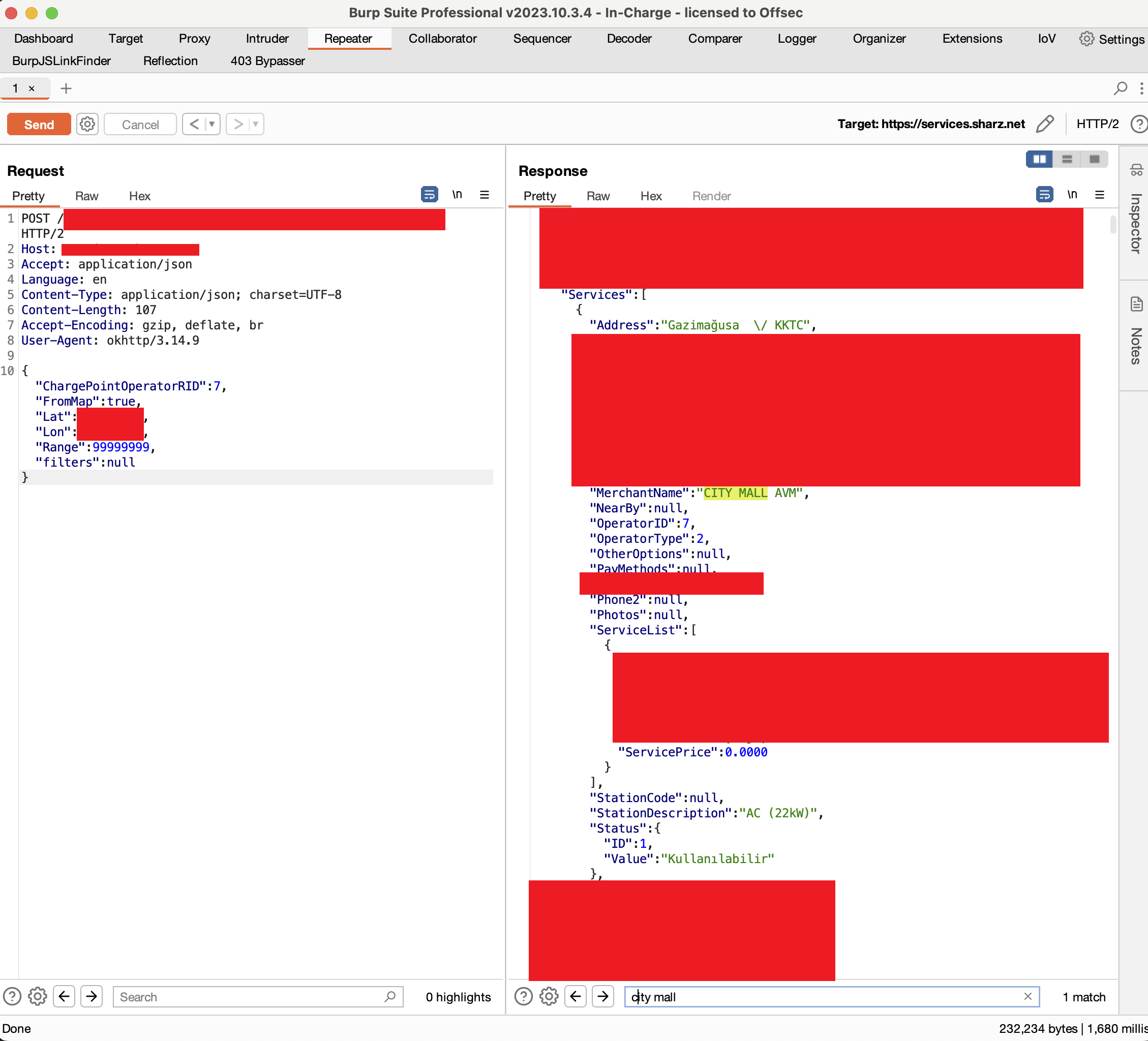This screenshot has height=1041, width=1148.
Task: Click the response search field
Action: coord(832,997)
